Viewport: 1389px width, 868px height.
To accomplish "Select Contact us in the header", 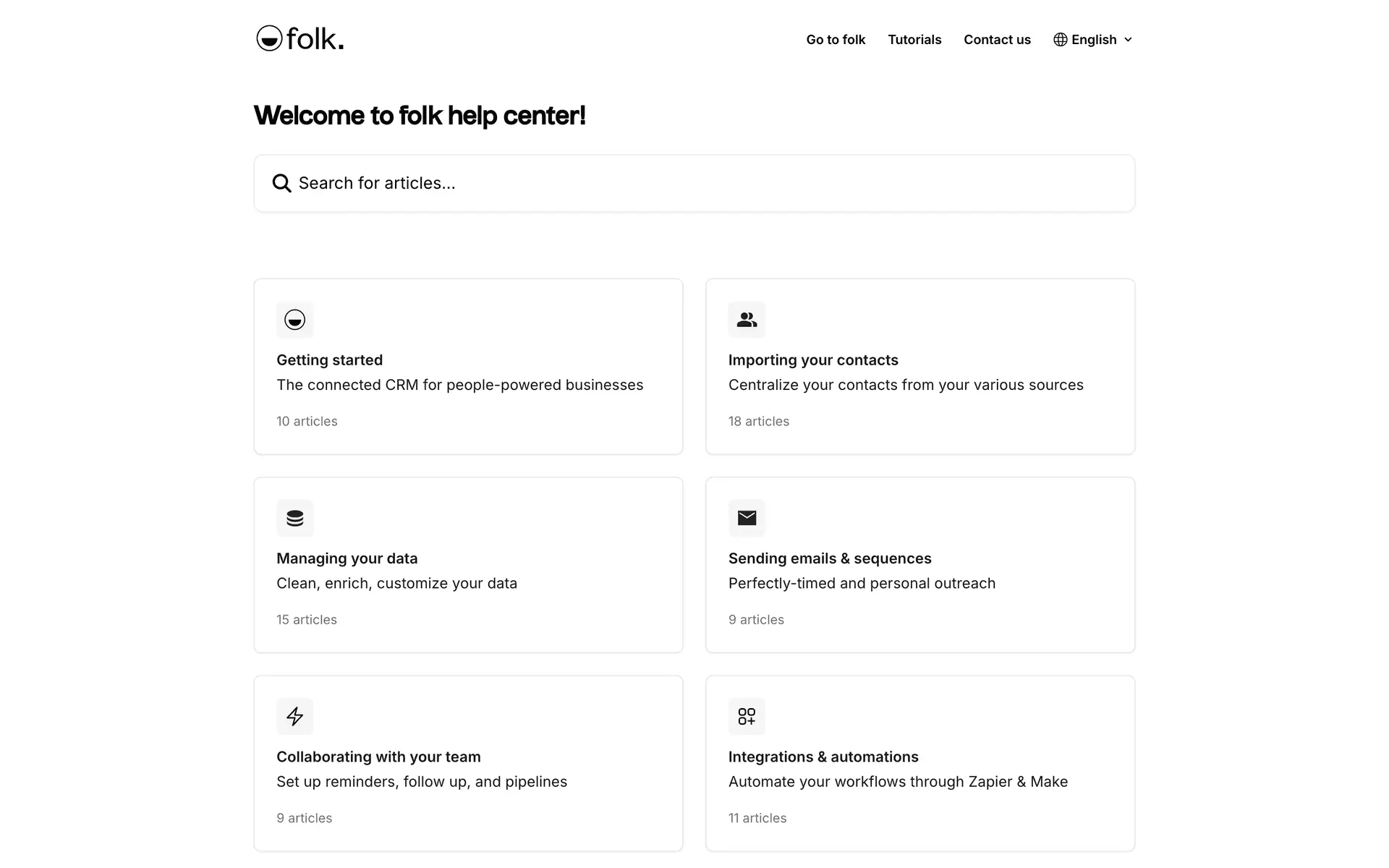I will tap(997, 40).
